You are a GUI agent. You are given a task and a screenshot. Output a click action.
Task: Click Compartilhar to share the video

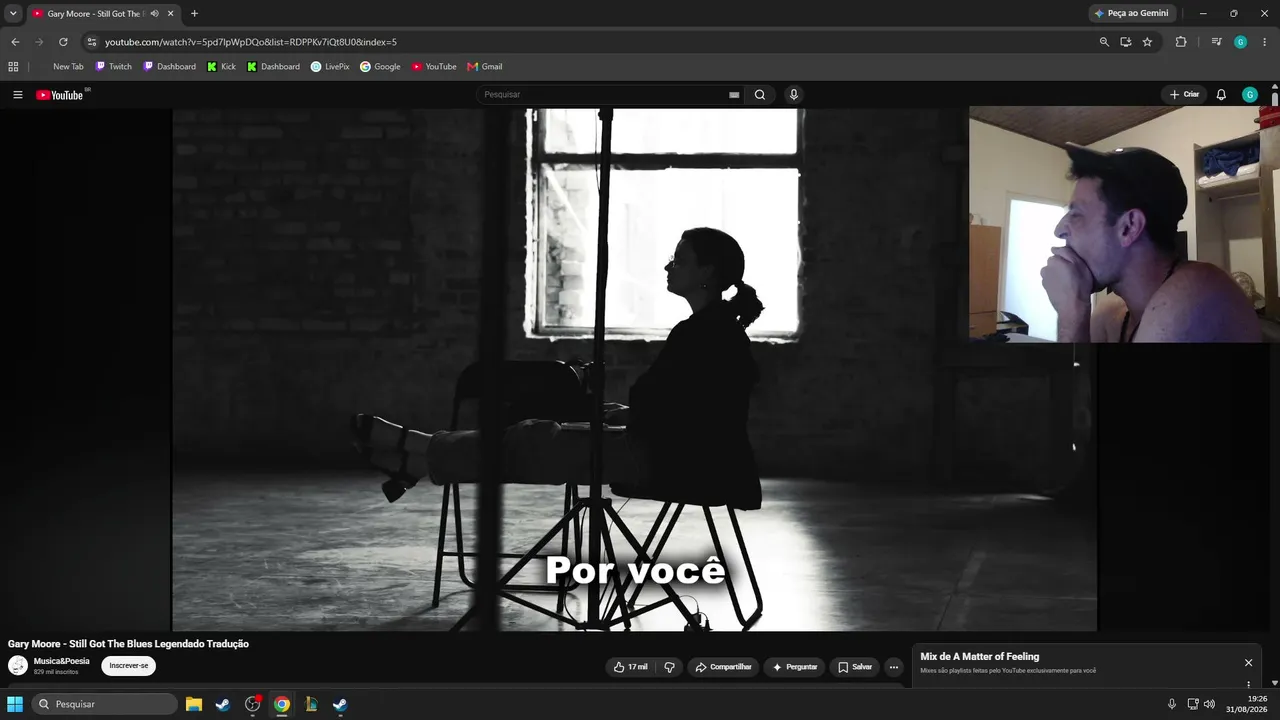point(723,667)
